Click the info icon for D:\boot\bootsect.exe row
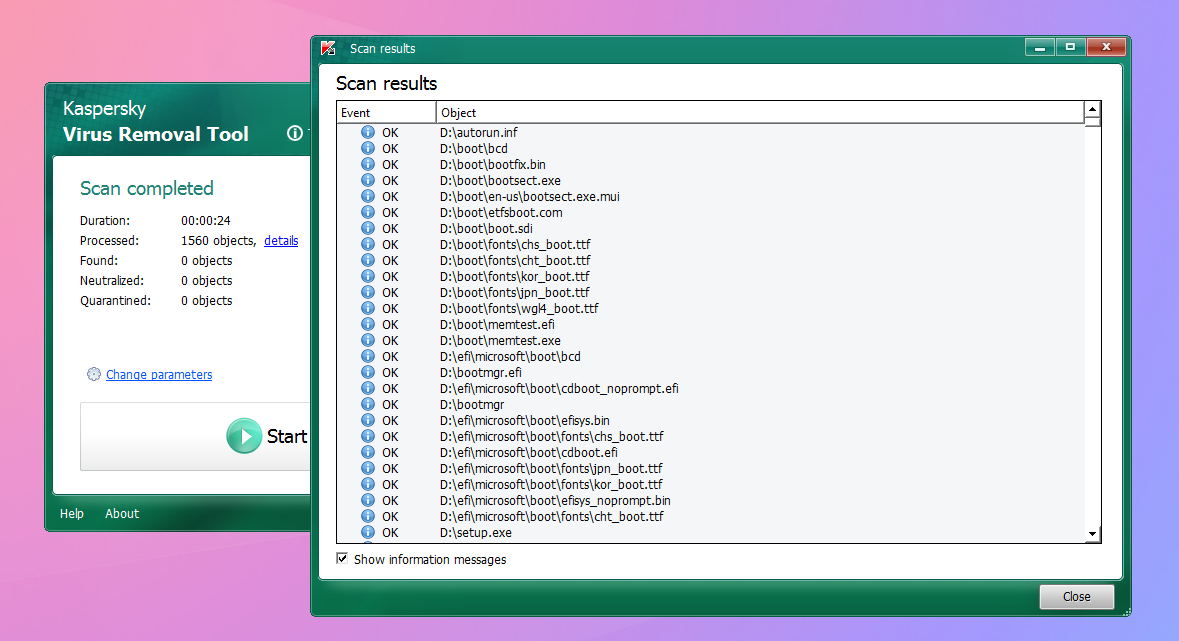The height and width of the screenshot is (641, 1179). click(x=368, y=180)
